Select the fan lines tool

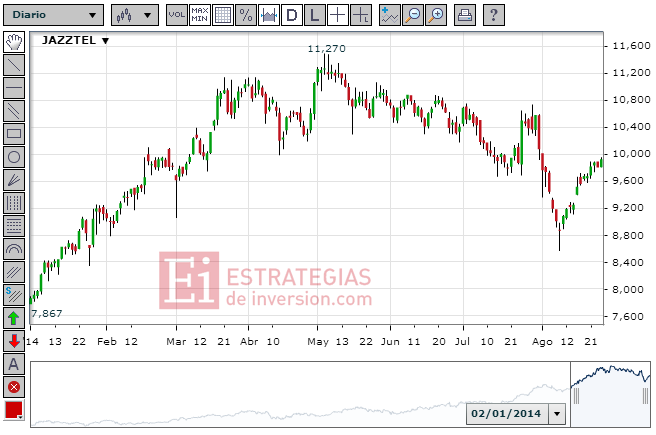tap(14, 180)
